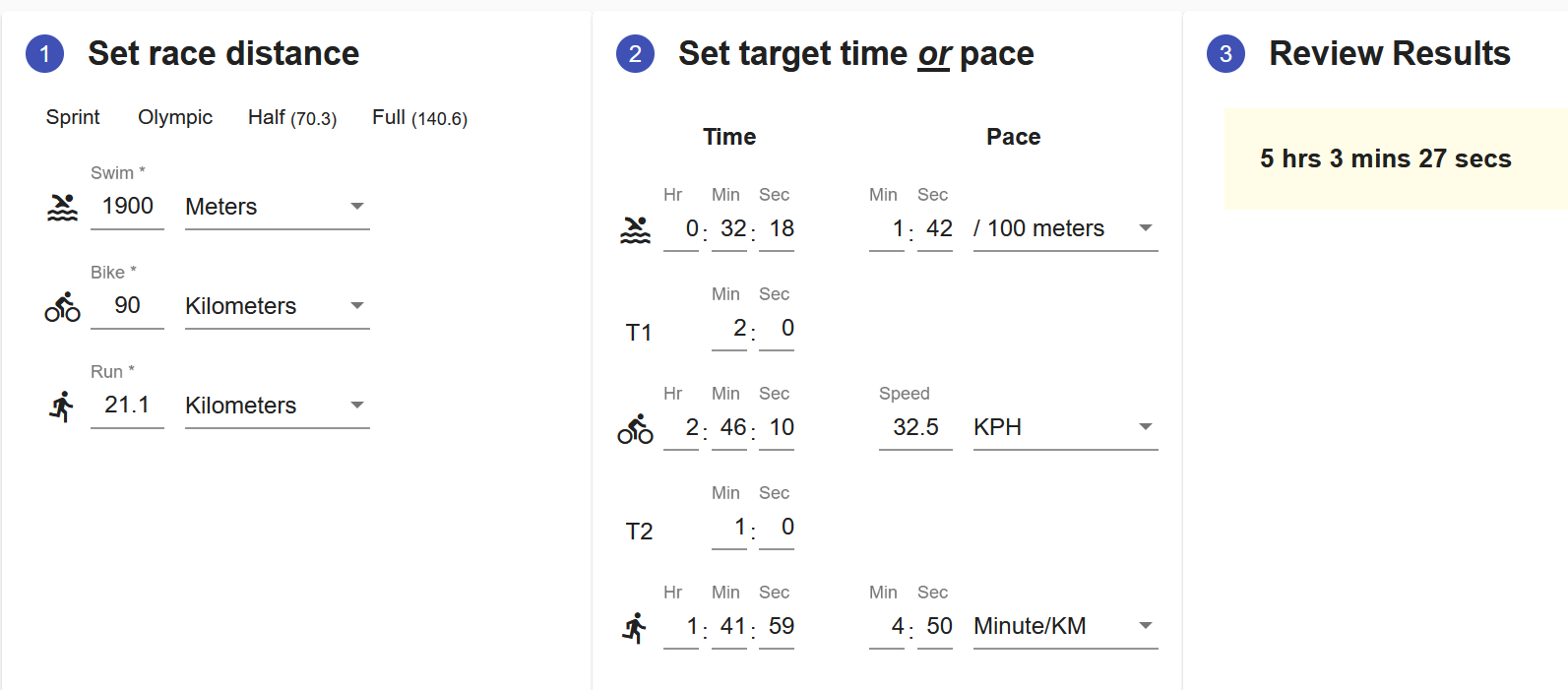Viewport: 1568px width, 690px height.
Task: Click the step 1 circle badge
Action: pyautogui.click(x=44, y=54)
